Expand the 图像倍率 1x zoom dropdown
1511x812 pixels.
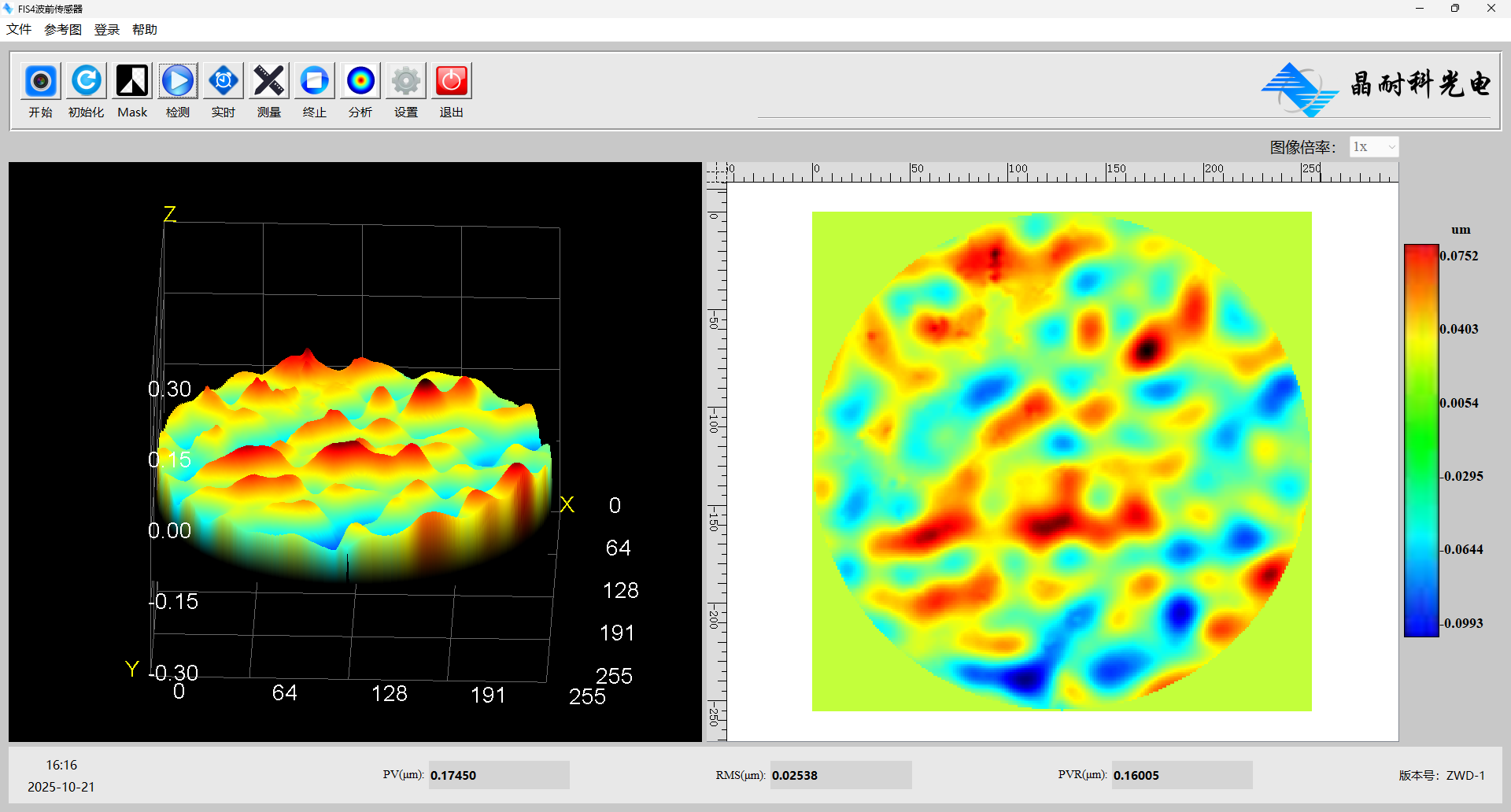pos(1374,147)
